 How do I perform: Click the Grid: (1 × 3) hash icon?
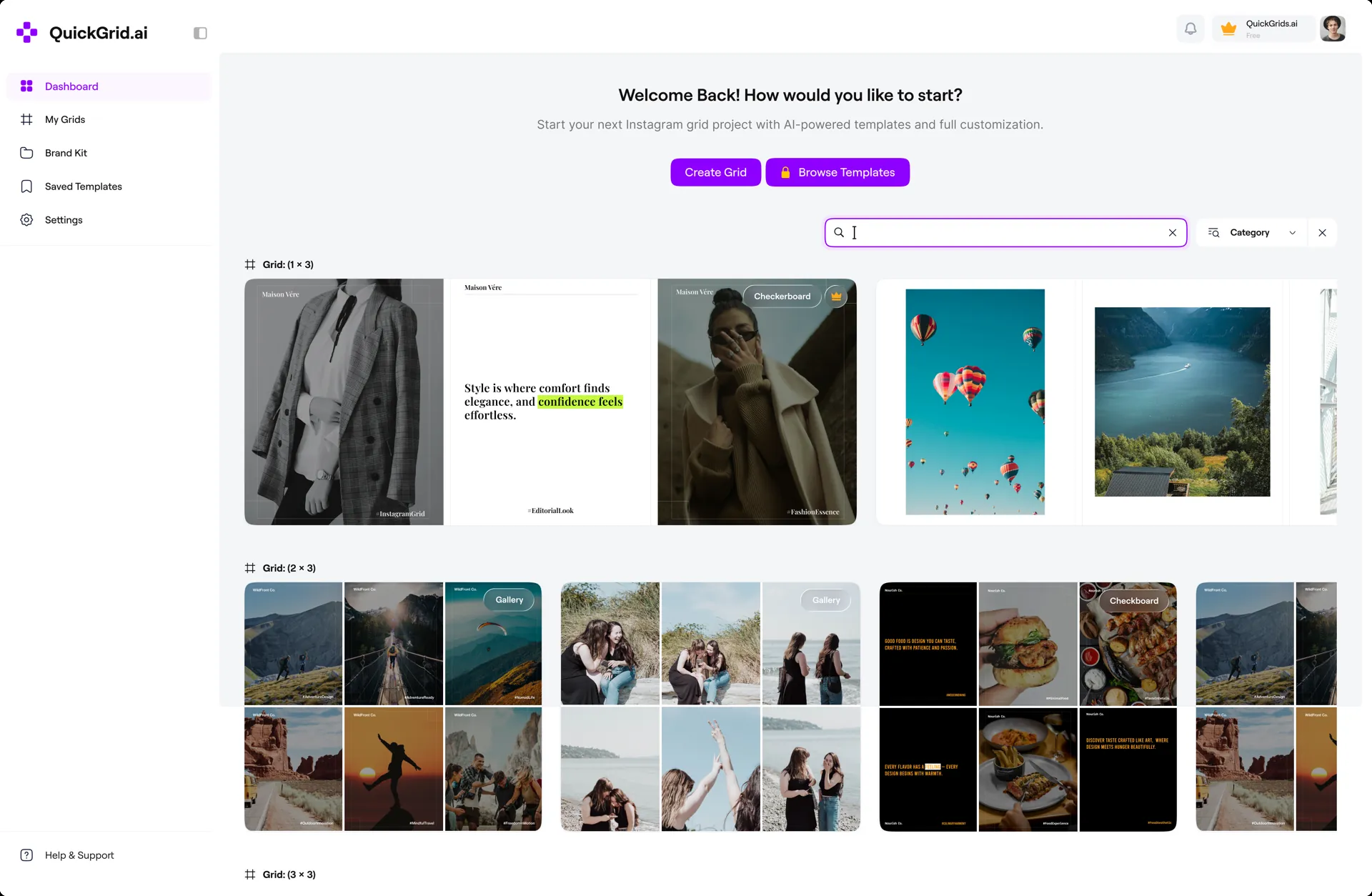click(x=250, y=264)
